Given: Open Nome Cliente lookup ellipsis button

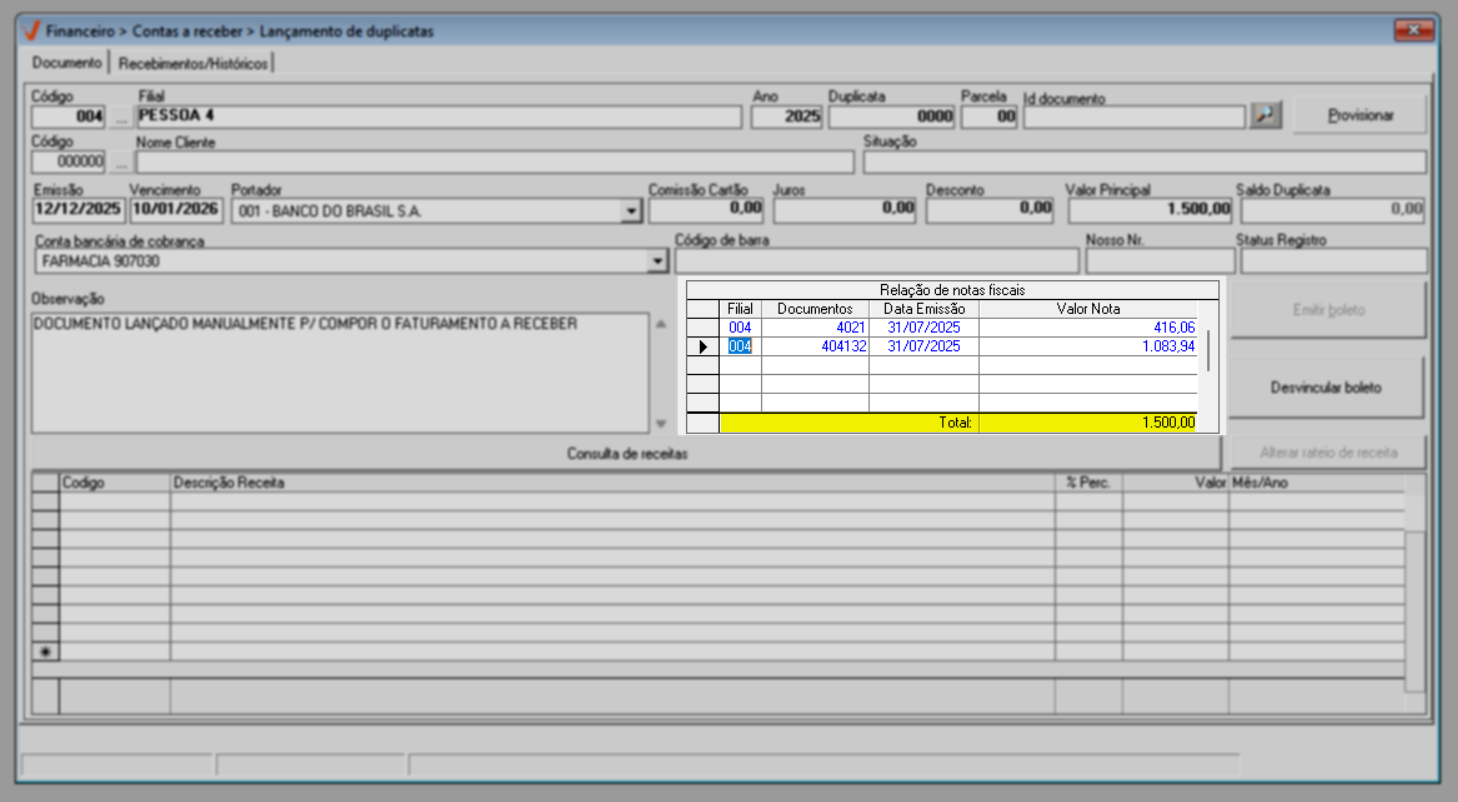Looking at the screenshot, I should click(121, 162).
